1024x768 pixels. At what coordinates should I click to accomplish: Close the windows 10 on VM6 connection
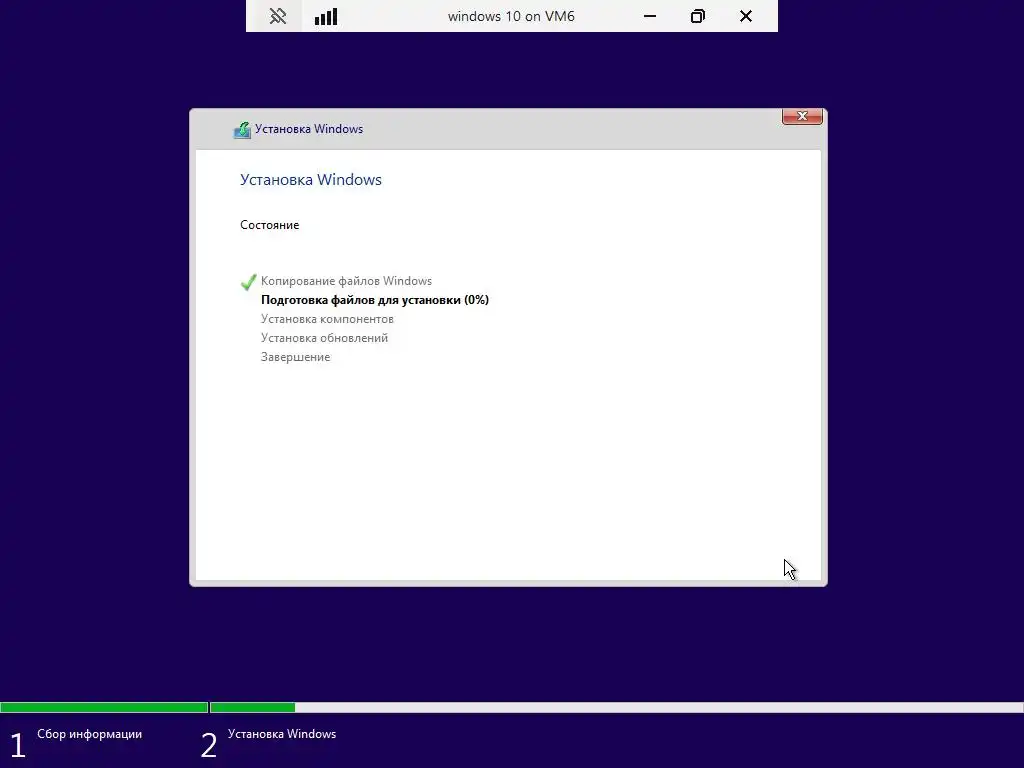(x=746, y=16)
